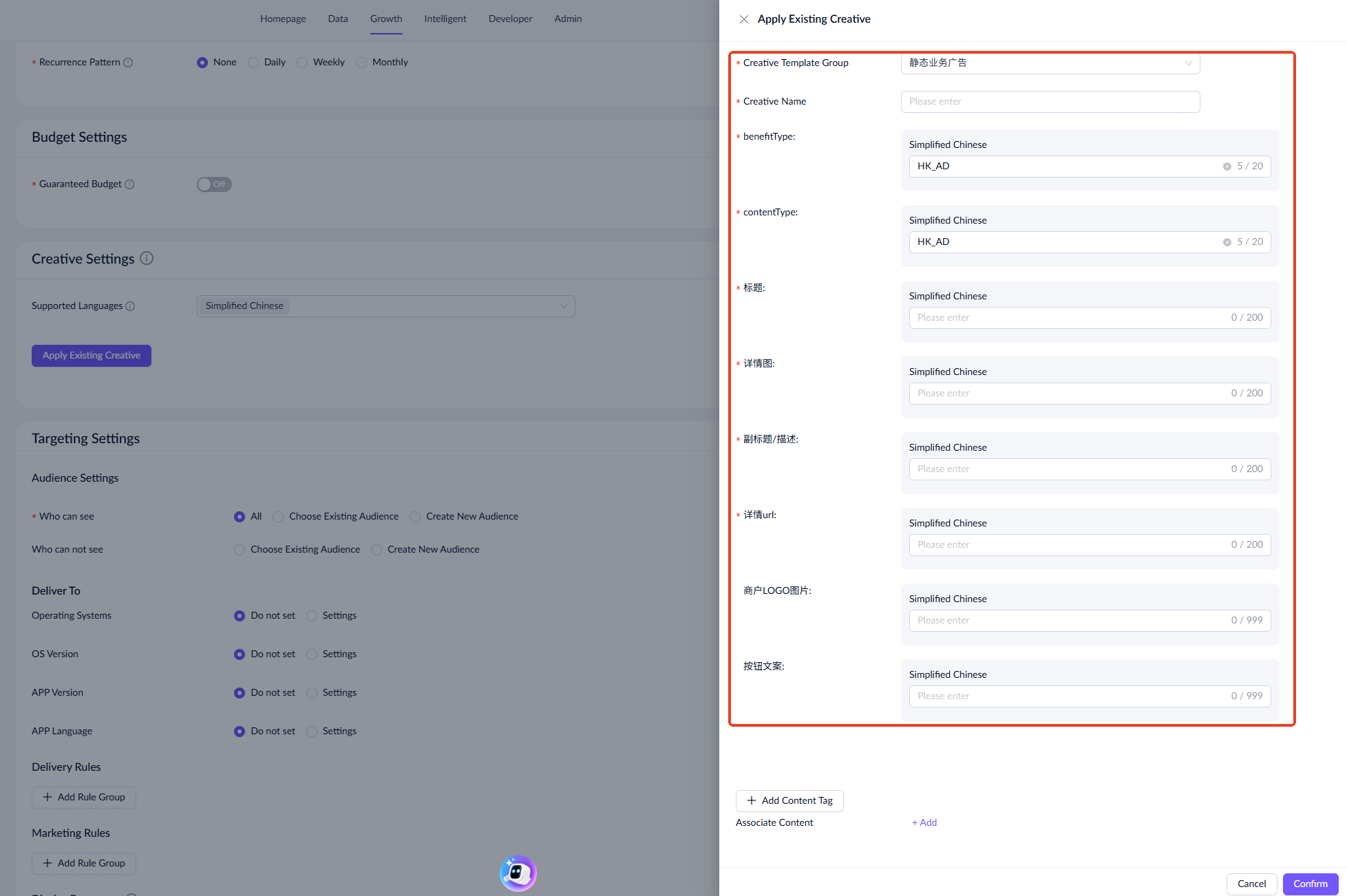Click the Recurrence Pattern info icon
Screen dimensions: 1347x896
[128, 63]
